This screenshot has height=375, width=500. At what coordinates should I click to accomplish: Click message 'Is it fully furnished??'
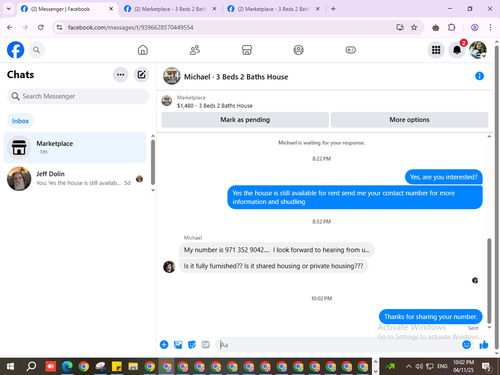273,266
